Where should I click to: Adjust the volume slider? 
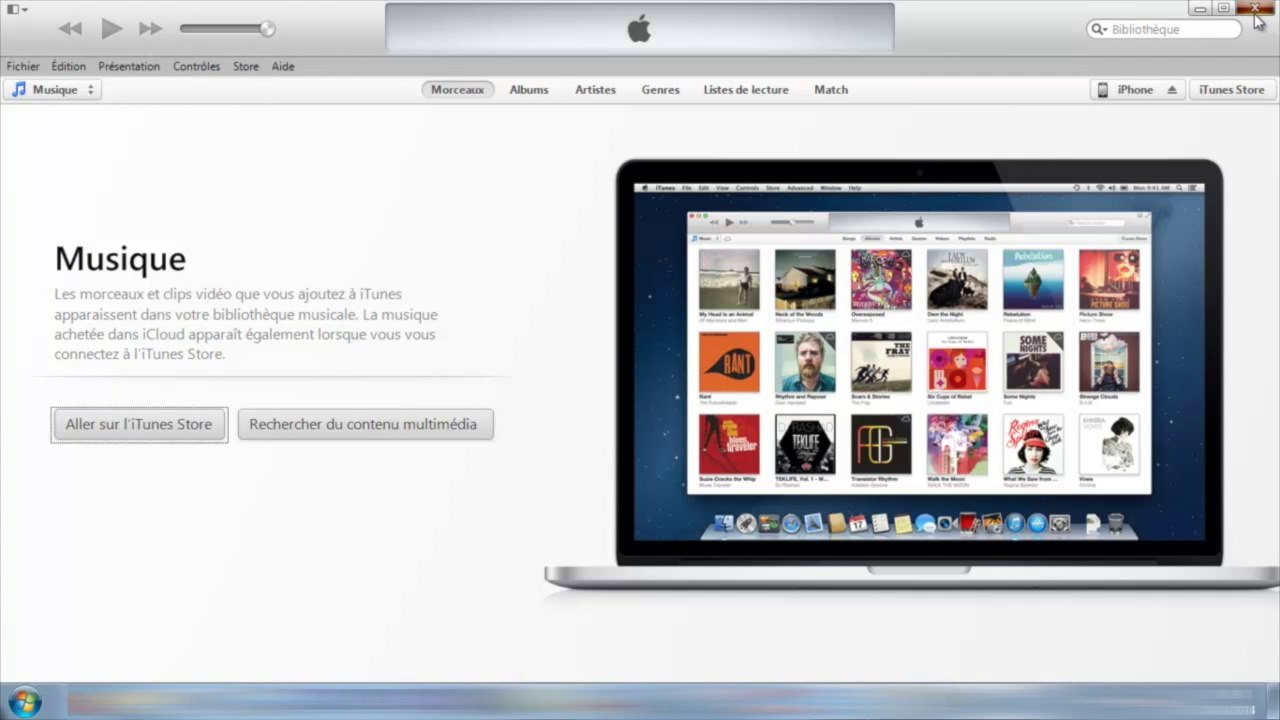coord(227,29)
